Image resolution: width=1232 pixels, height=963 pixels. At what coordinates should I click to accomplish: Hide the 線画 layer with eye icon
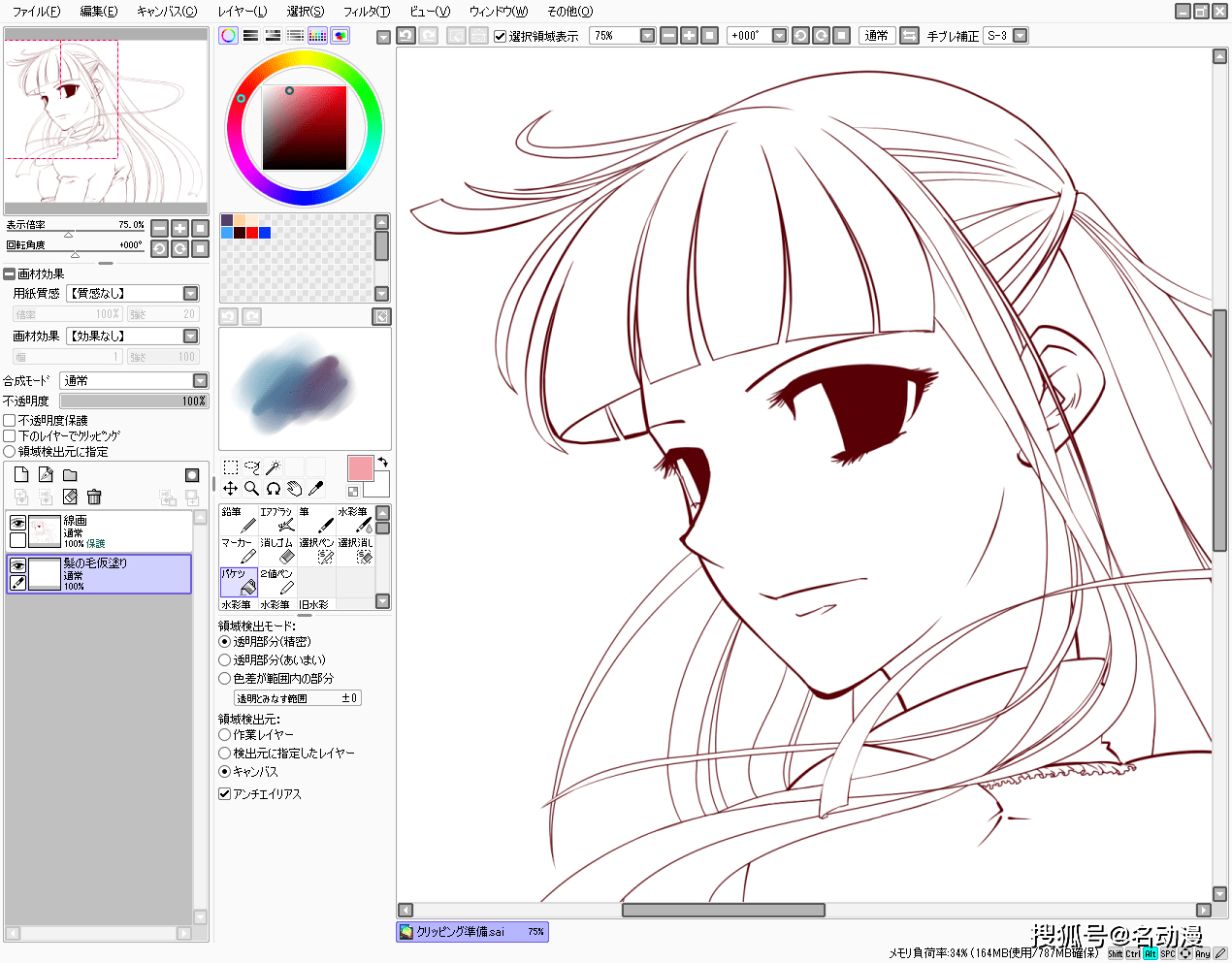17,523
